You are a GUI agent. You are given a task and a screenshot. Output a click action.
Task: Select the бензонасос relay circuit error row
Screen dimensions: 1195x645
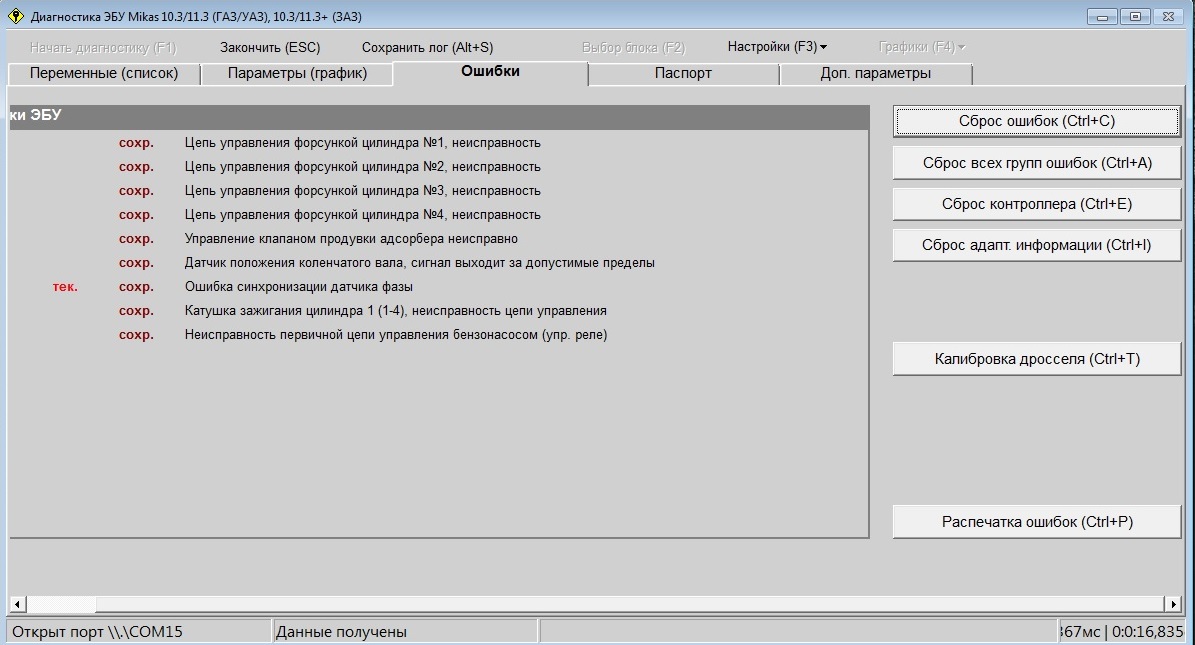point(395,335)
